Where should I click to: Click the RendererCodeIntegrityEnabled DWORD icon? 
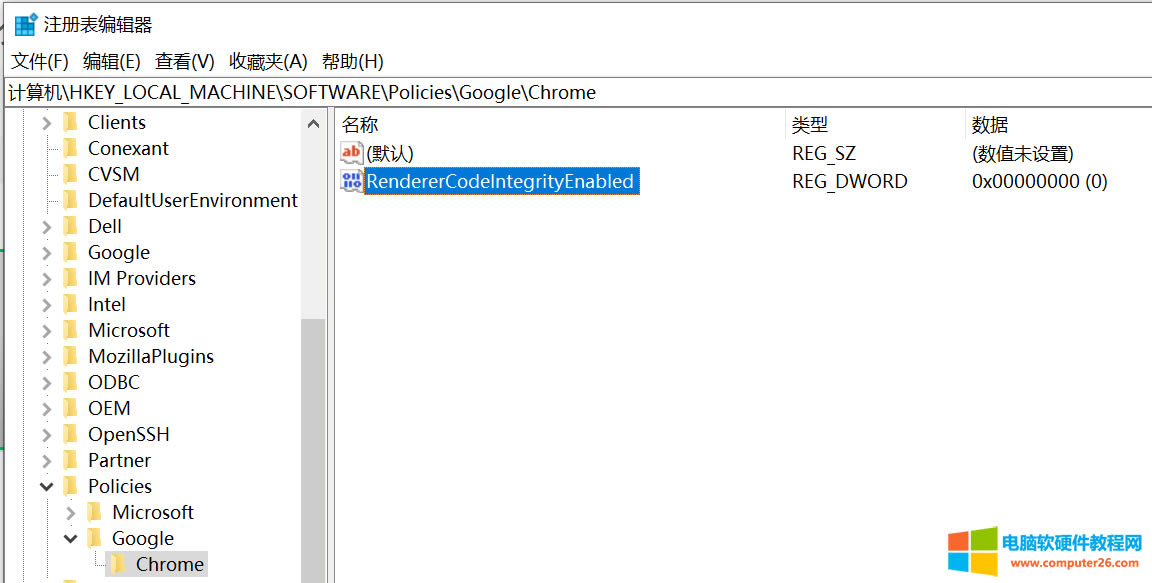tap(351, 181)
